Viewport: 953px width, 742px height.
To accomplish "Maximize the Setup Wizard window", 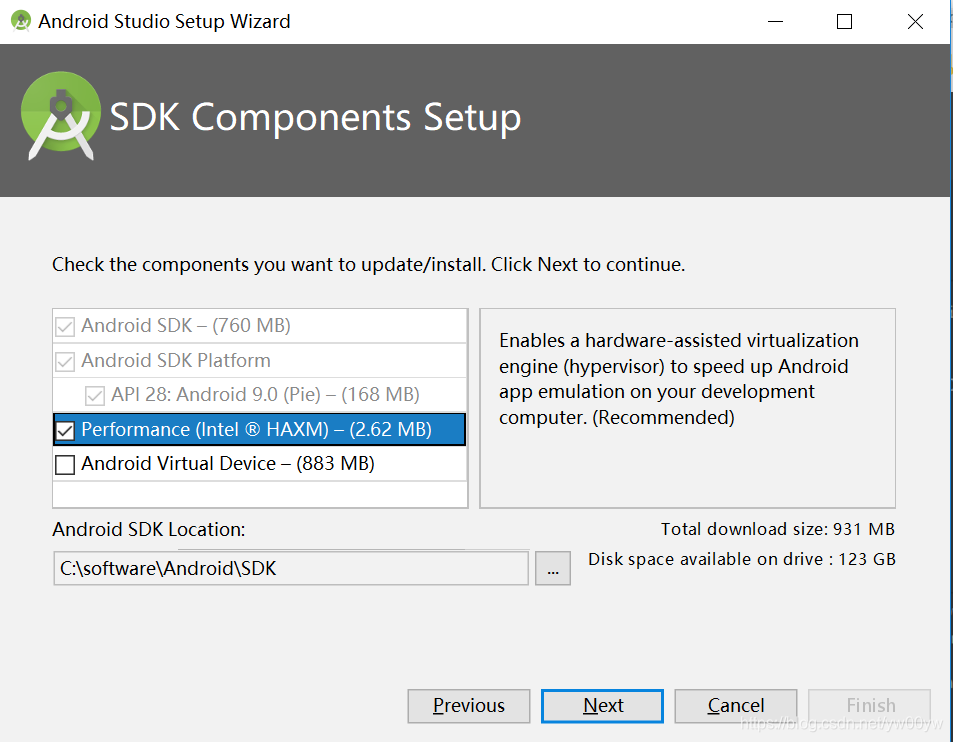I will click(x=844, y=21).
